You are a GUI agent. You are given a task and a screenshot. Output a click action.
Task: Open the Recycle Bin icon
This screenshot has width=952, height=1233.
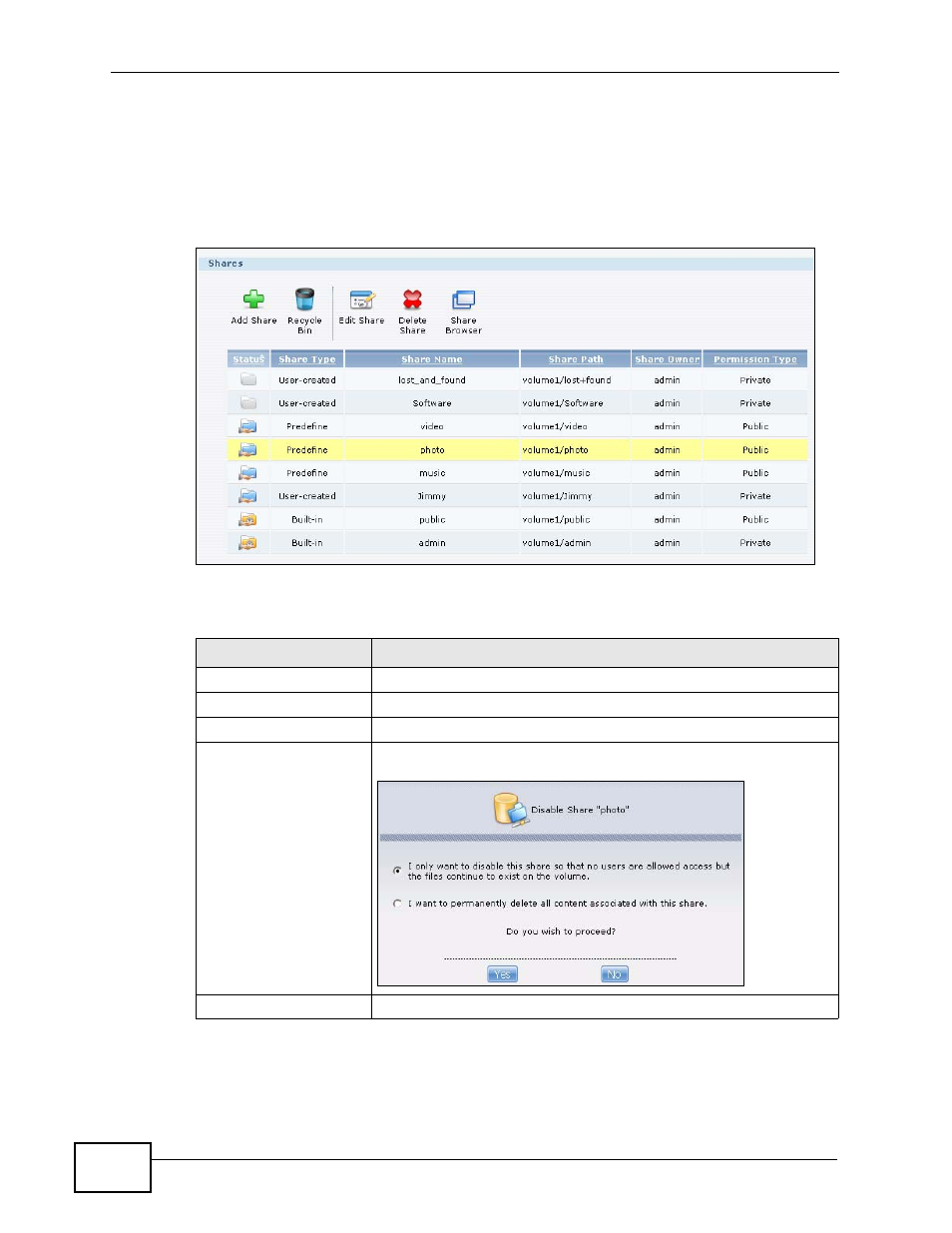[x=304, y=300]
